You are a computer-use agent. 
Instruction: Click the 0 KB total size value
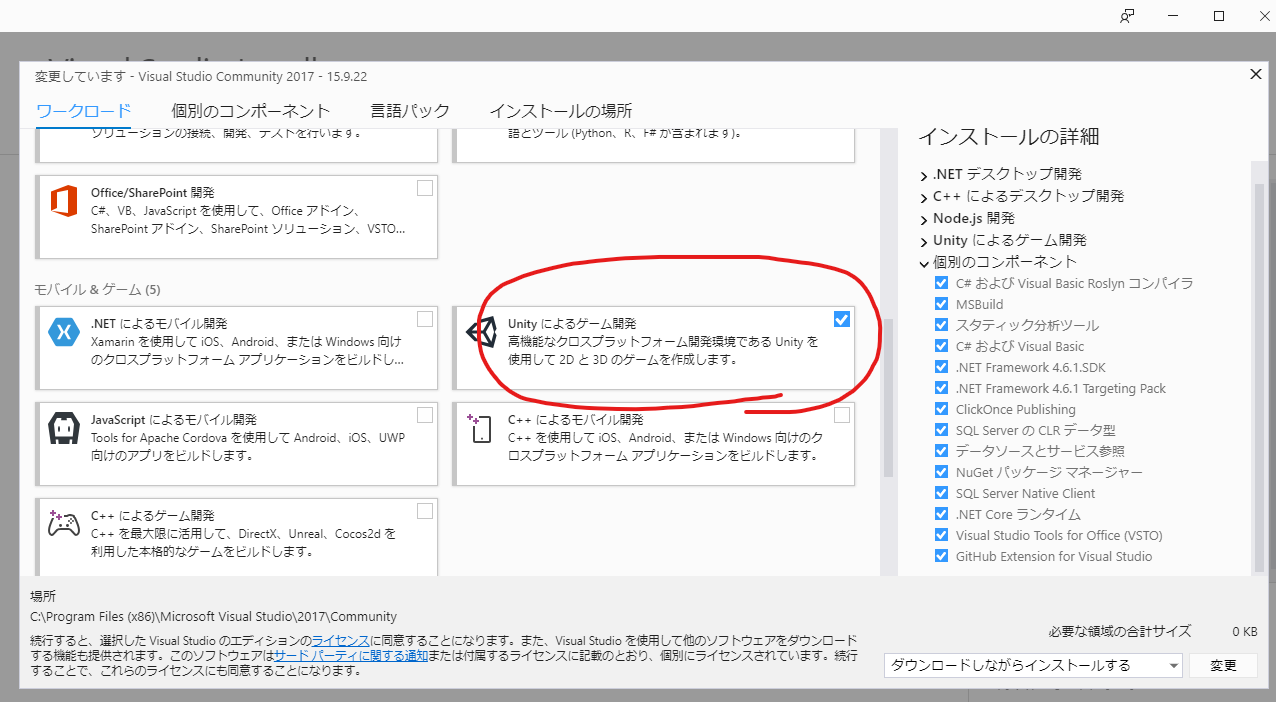pos(1244,631)
